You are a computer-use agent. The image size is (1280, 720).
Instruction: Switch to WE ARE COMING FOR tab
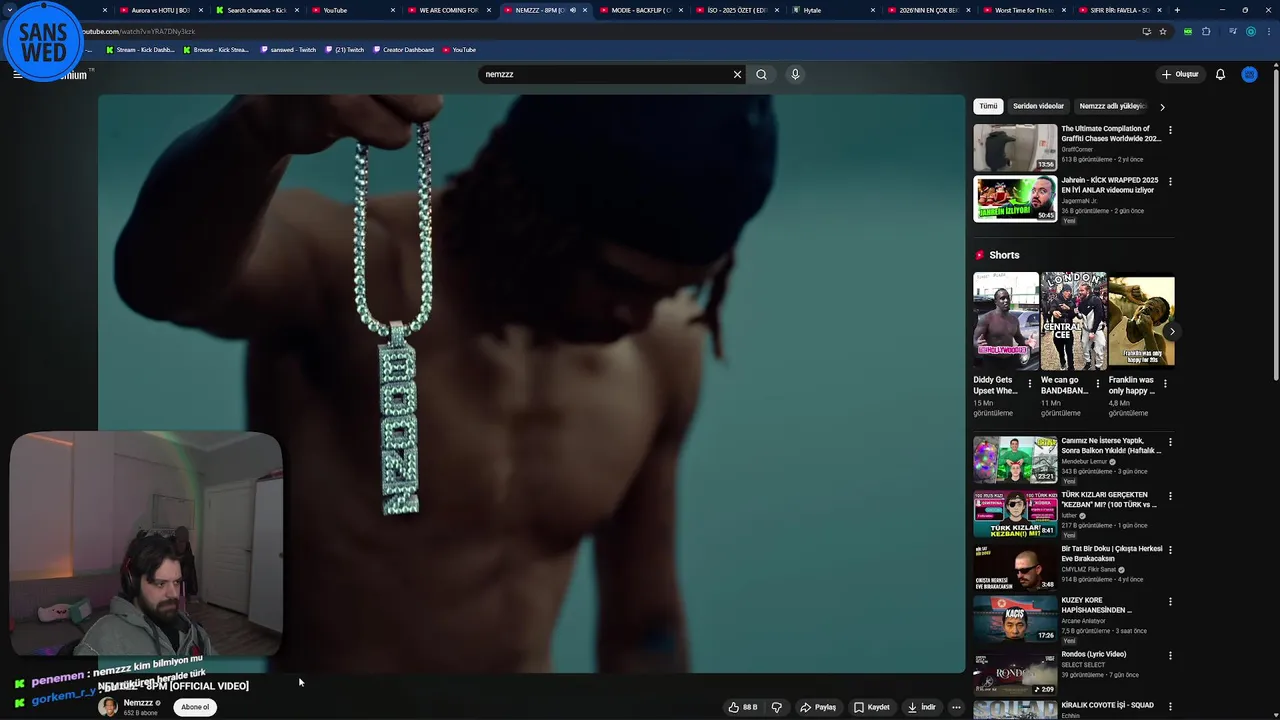pyautogui.click(x=448, y=10)
